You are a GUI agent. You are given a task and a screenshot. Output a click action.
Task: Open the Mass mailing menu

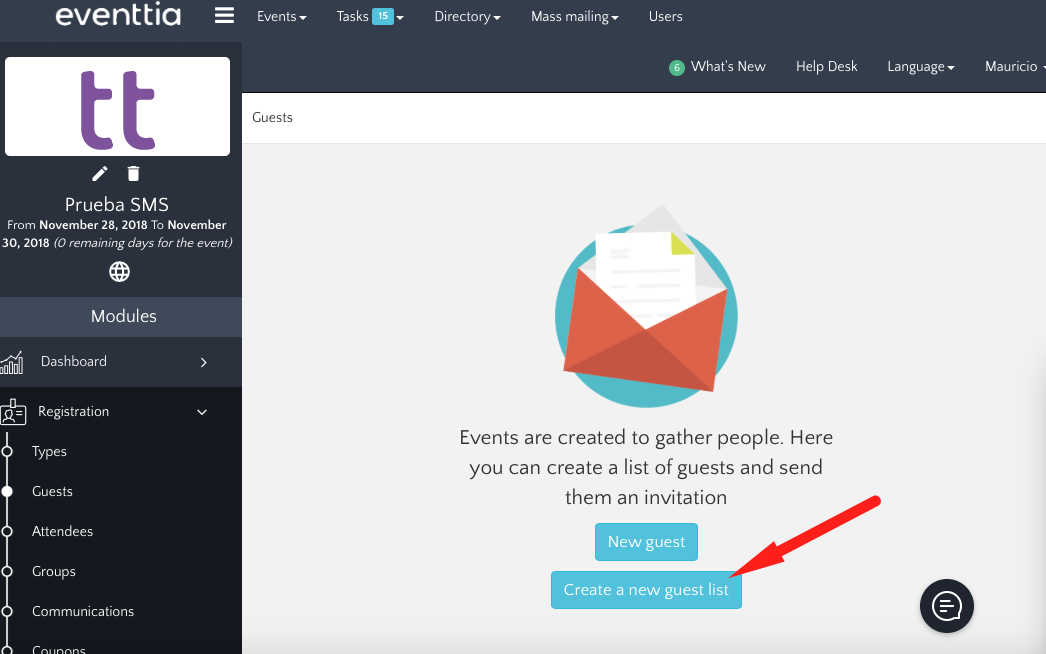[x=574, y=17]
